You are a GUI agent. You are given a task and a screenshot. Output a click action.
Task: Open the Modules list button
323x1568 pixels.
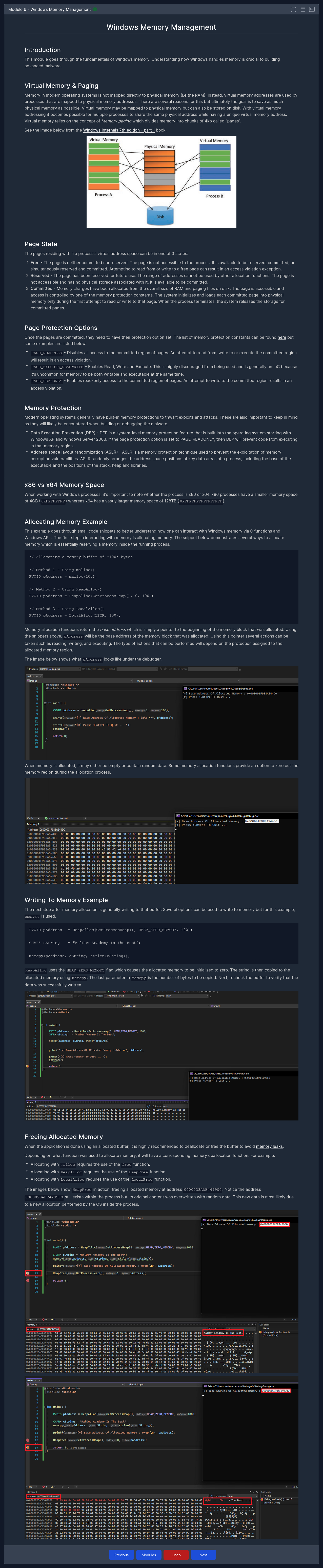coord(149,1555)
